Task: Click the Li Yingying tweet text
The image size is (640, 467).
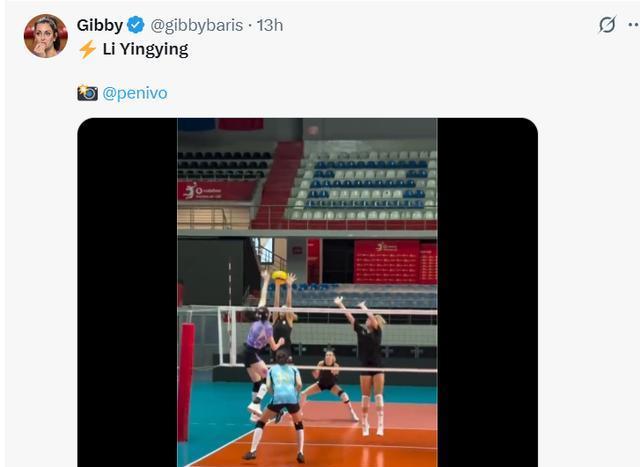Action: click(x=145, y=49)
